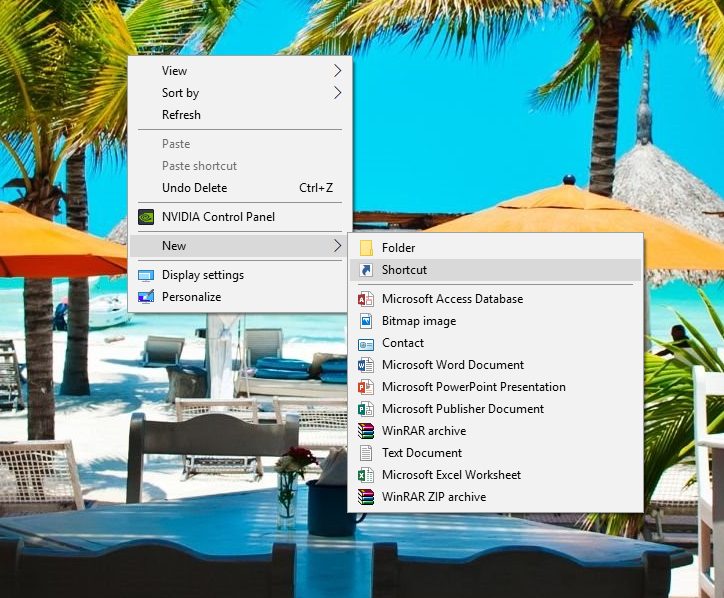Screen dimensions: 724x598
Task: Open Display settings from the menu
Action: point(240,275)
